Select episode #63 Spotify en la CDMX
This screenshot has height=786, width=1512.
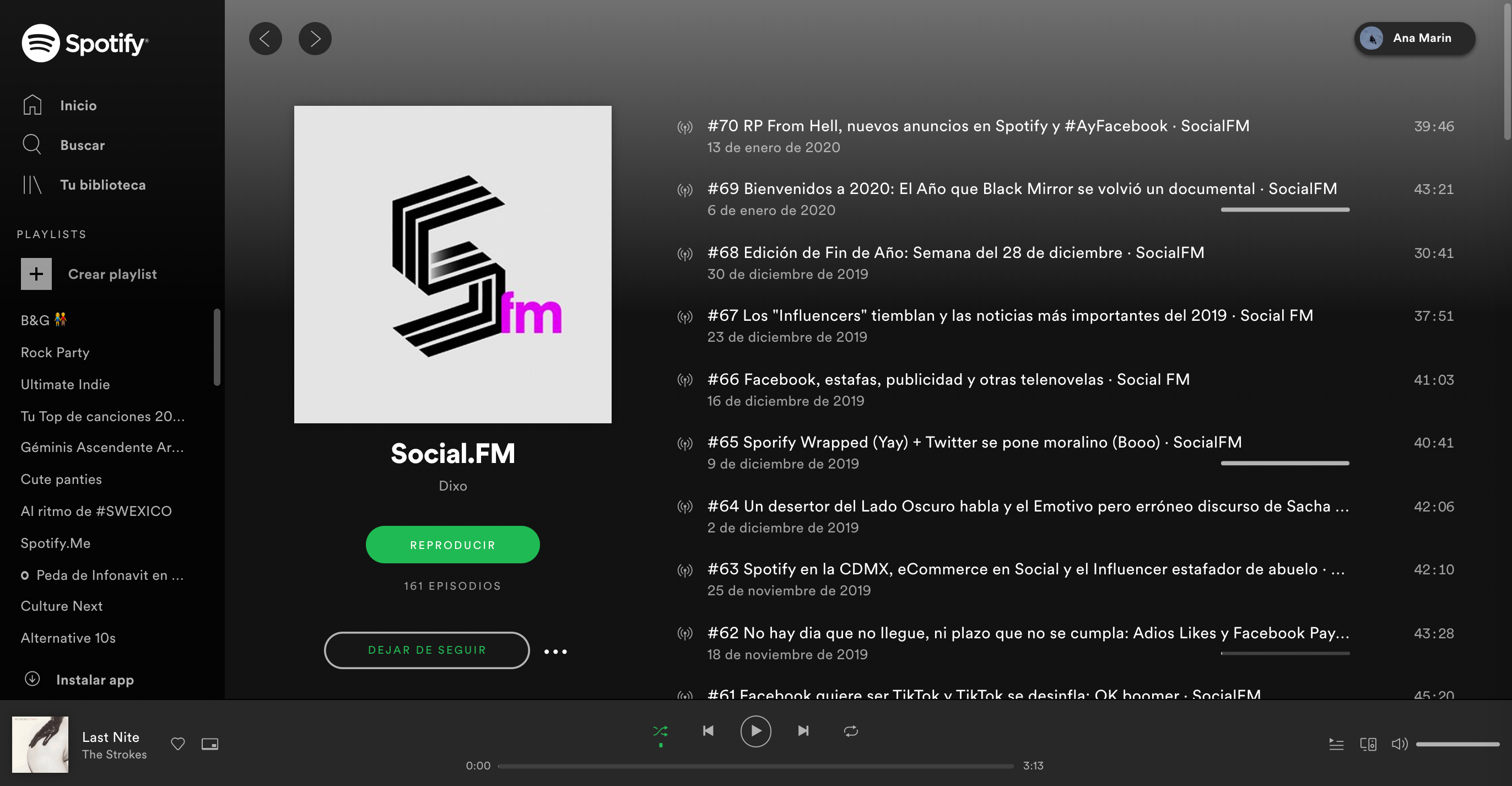tap(1027, 569)
